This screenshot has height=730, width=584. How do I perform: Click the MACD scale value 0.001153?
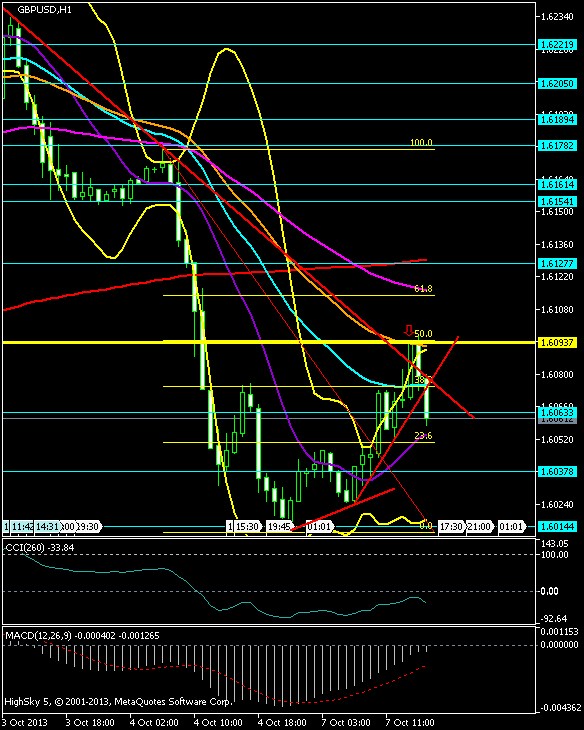tap(559, 632)
